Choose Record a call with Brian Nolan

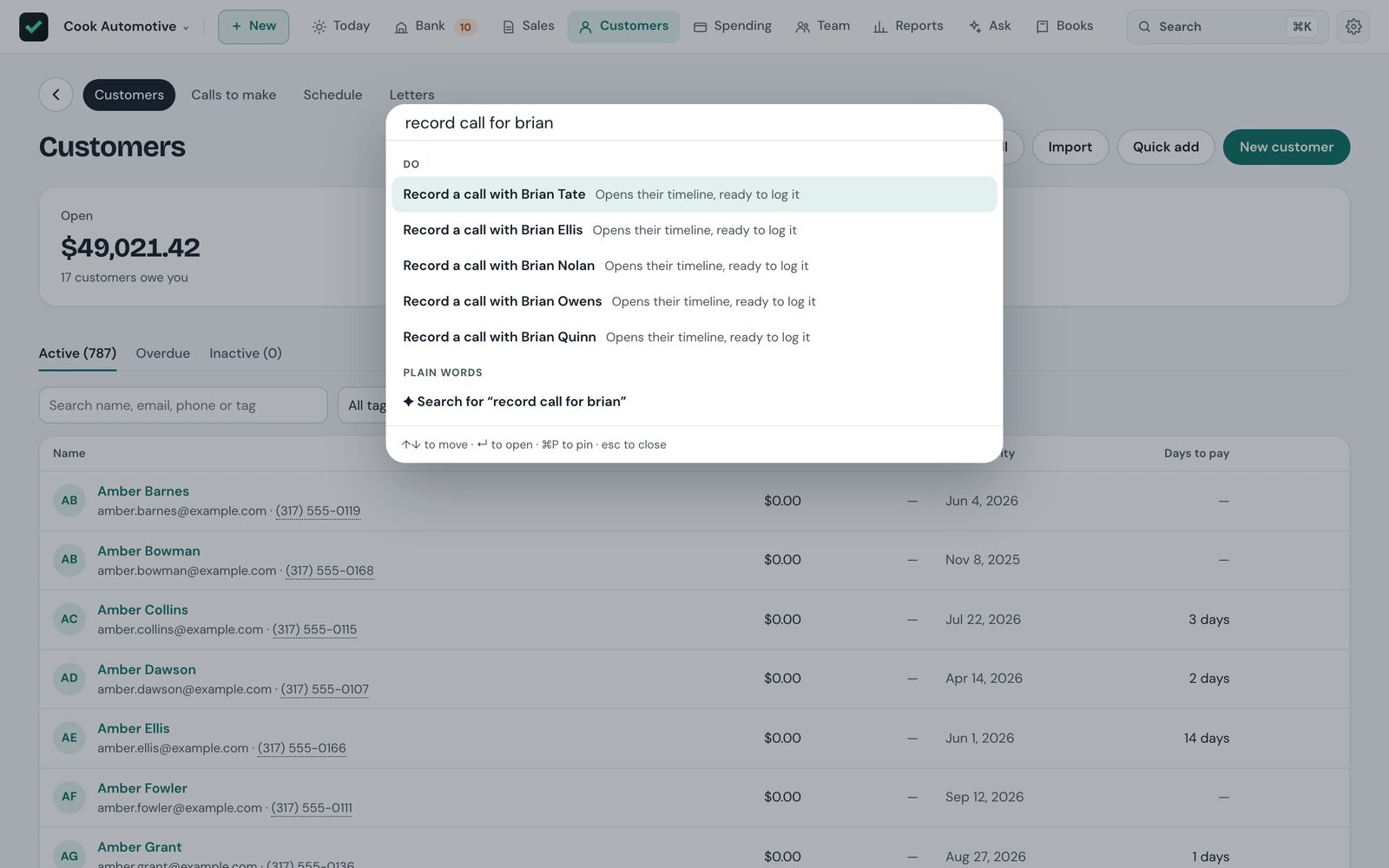(x=694, y=266)
